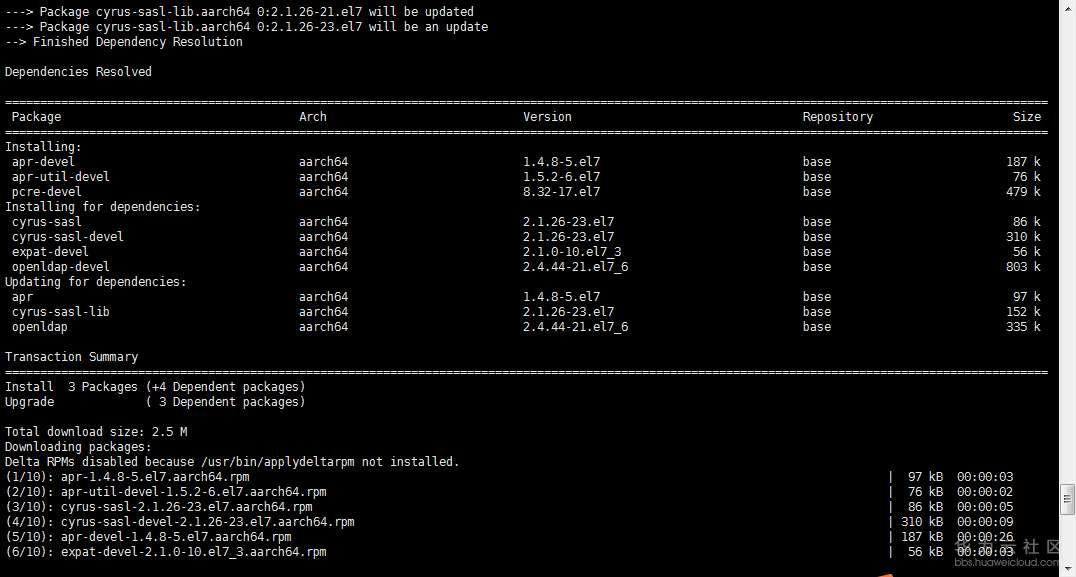
Task: Select the pcre-devel package name
Action: coord(47,192)
